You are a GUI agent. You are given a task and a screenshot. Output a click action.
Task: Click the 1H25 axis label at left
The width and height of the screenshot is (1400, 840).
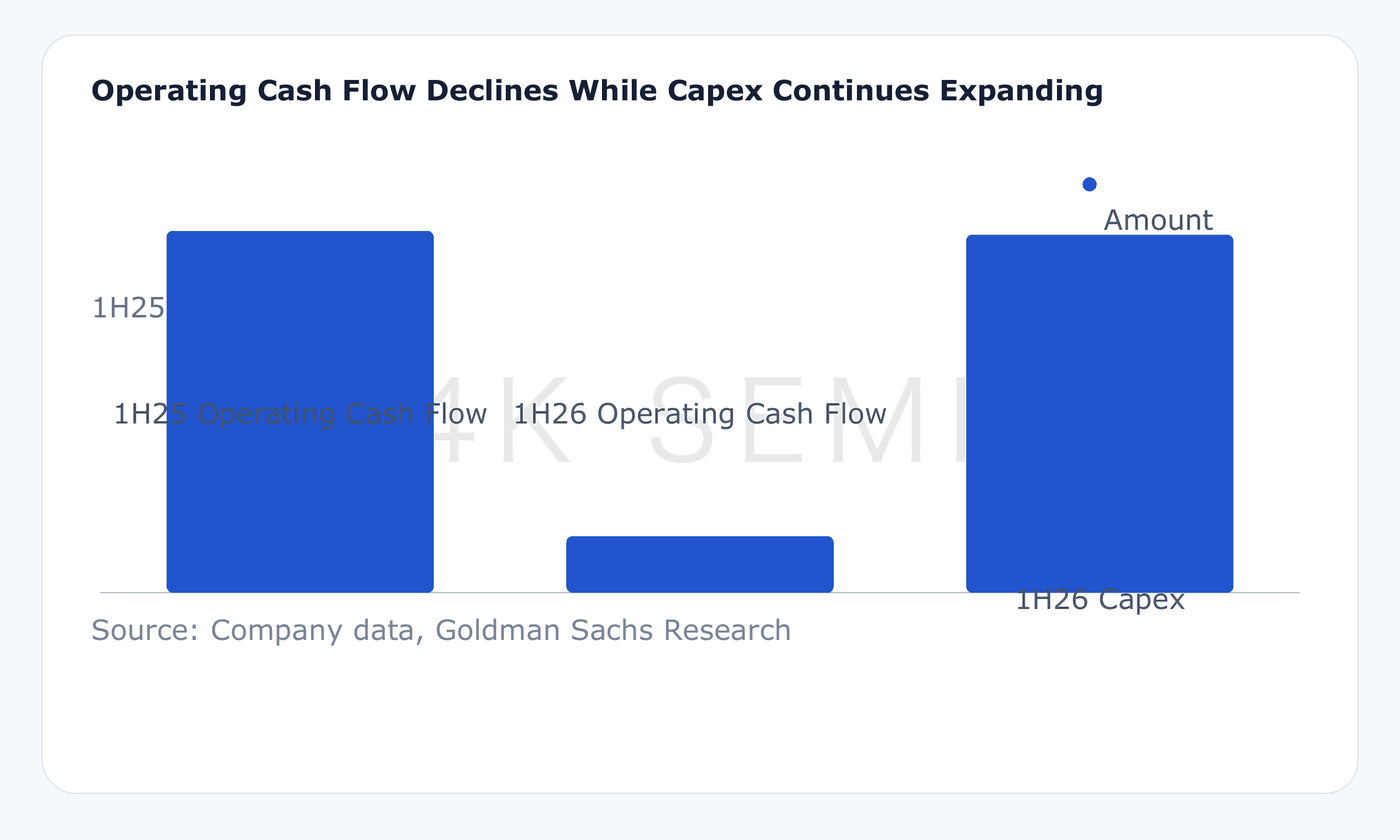[128, 308]
